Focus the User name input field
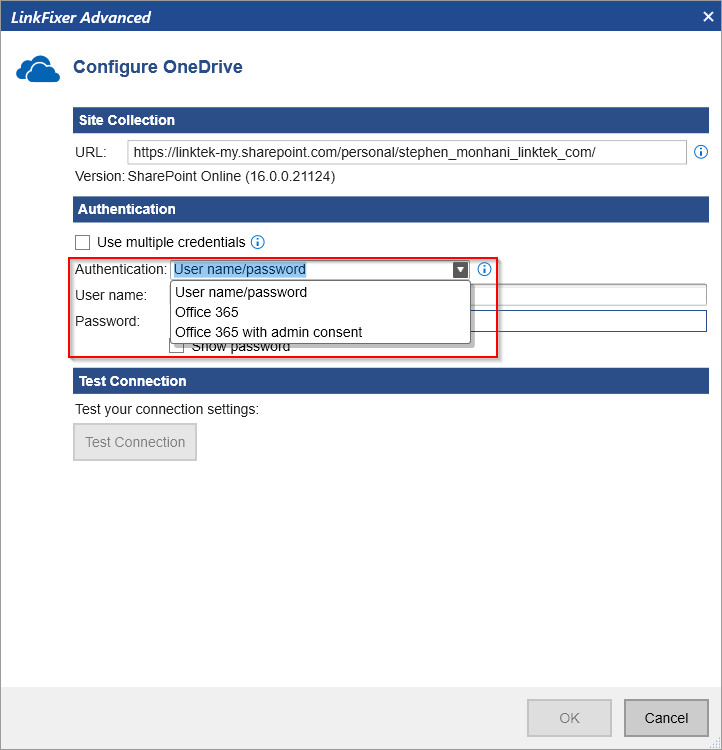Image resolution: width=722 pixels, height=750 pixels. pos(588,295)
